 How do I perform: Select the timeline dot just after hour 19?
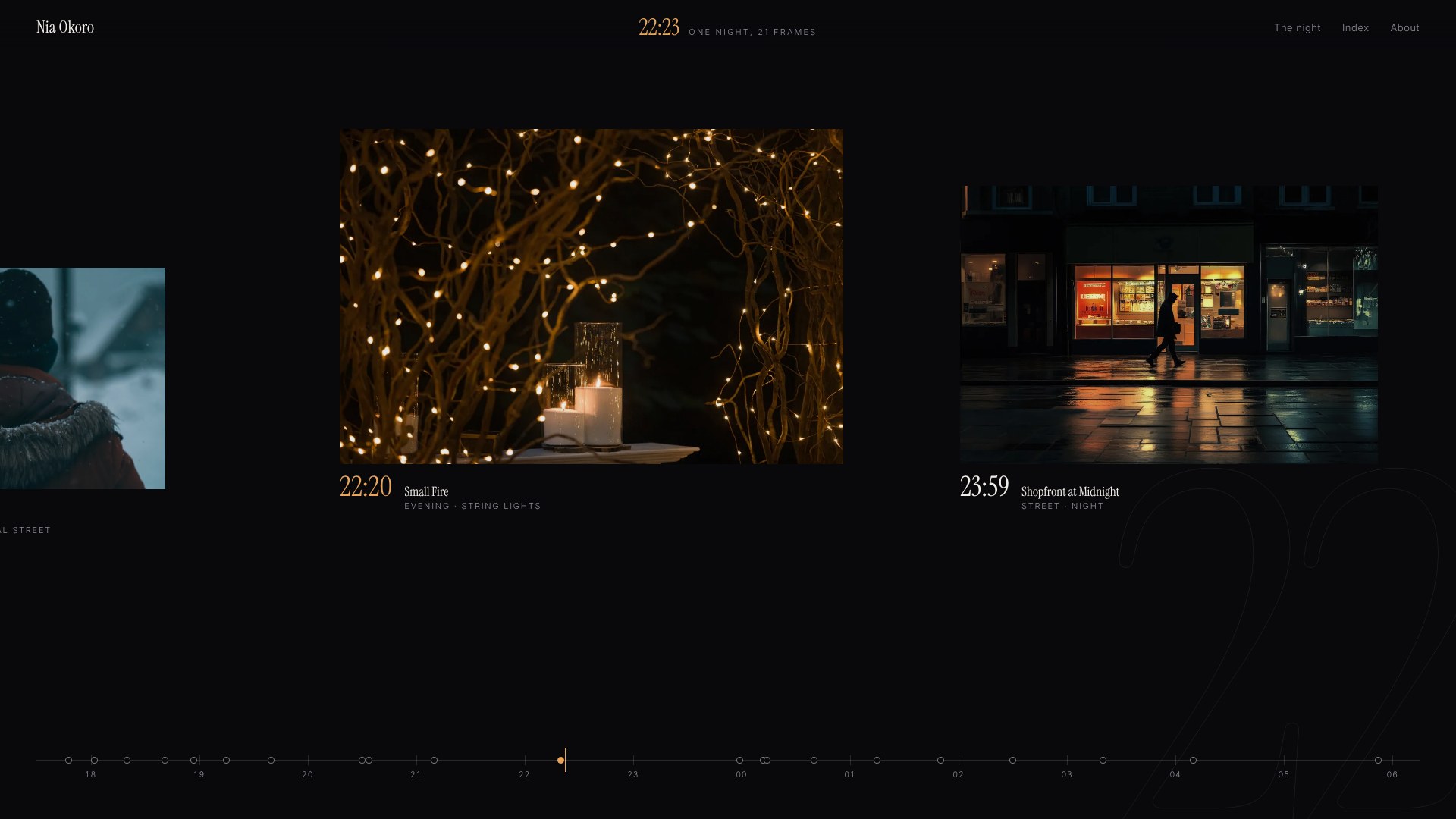tap(226, 760)
